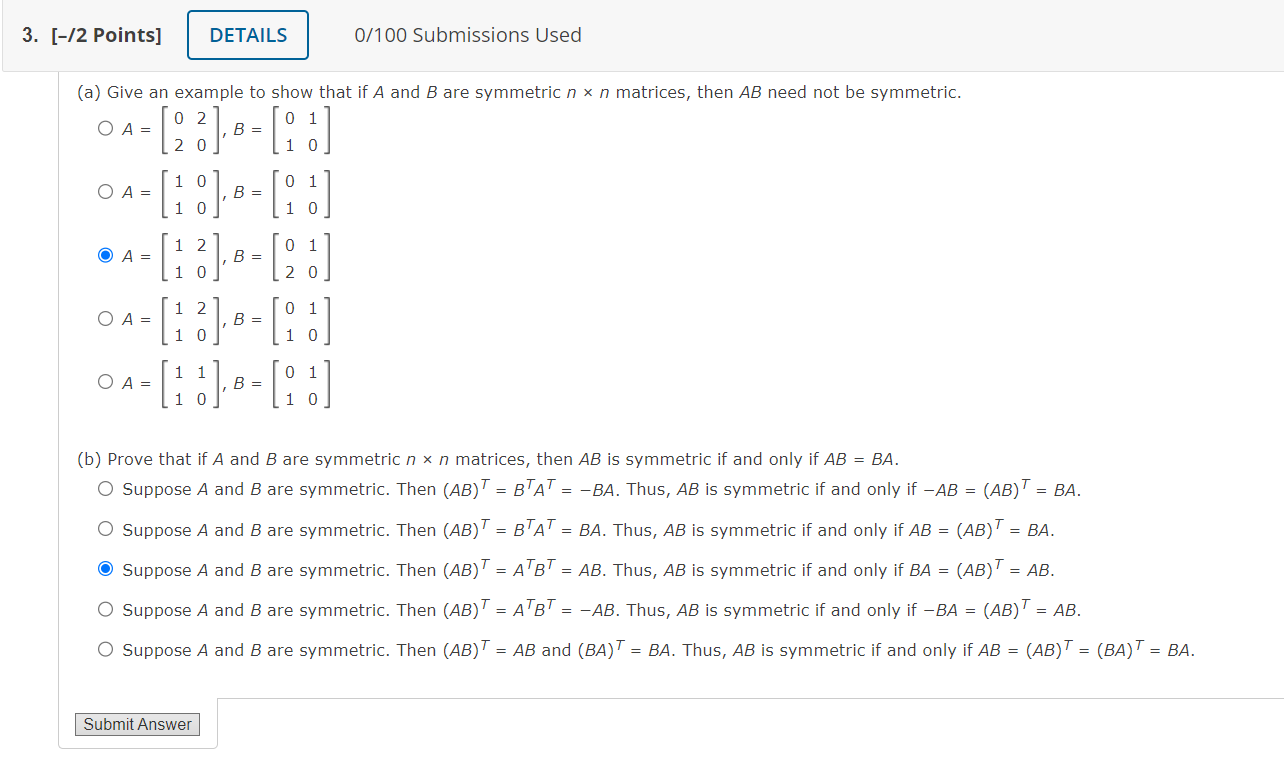
Task: Select the currently marked proof option in part (b)
Action: 105,569
